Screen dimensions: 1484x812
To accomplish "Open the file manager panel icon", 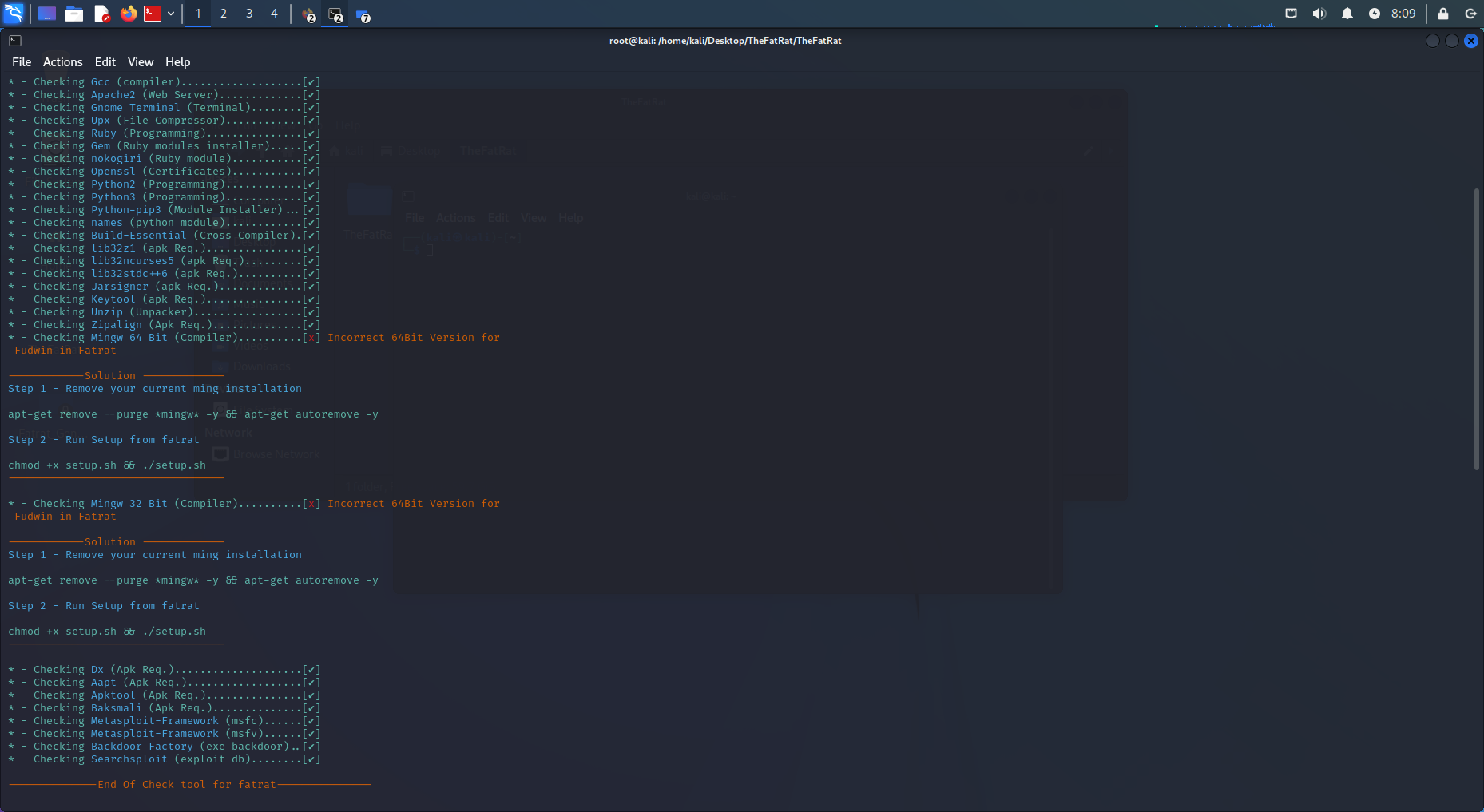I will coord(74,14).
